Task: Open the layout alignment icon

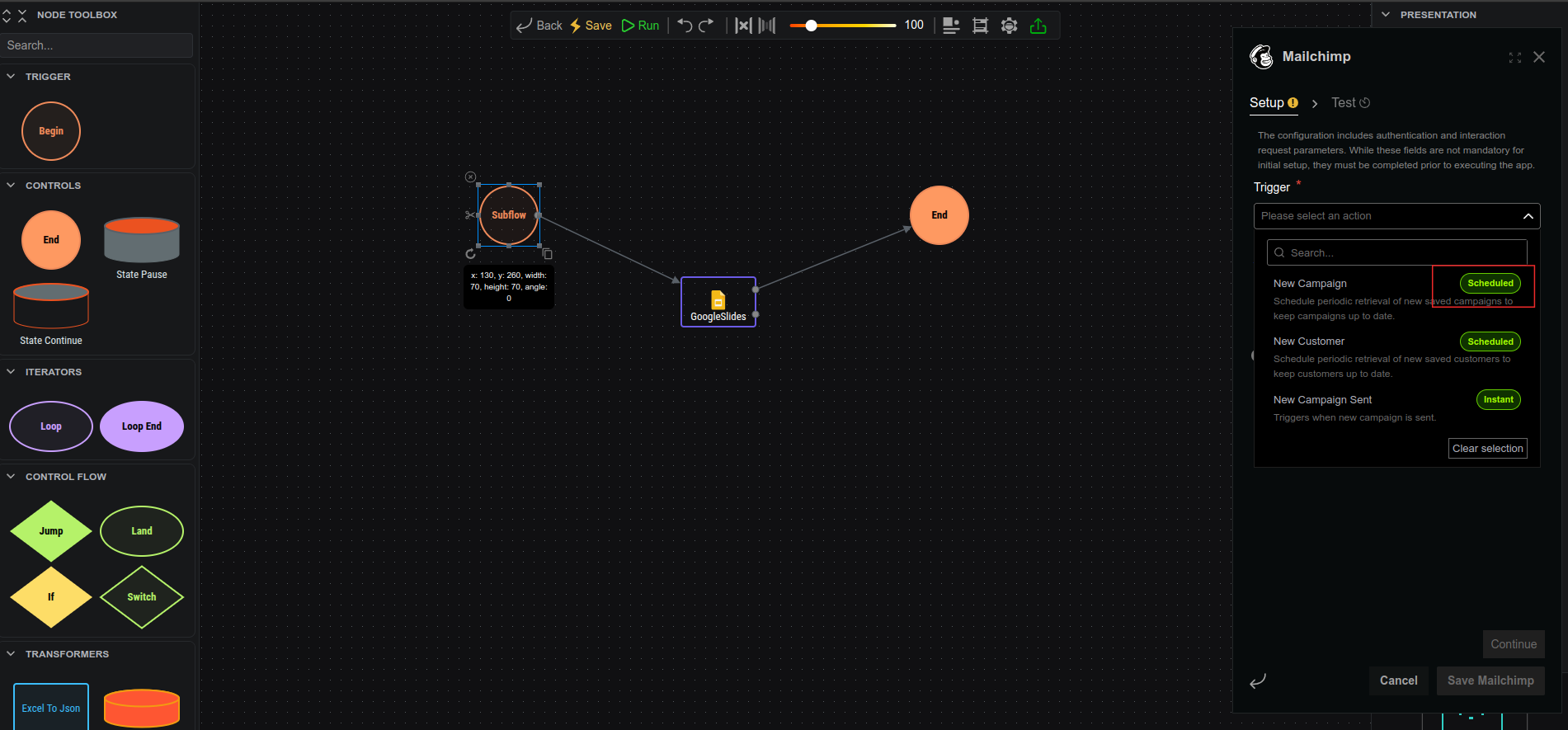Action: tap(951, 26)
